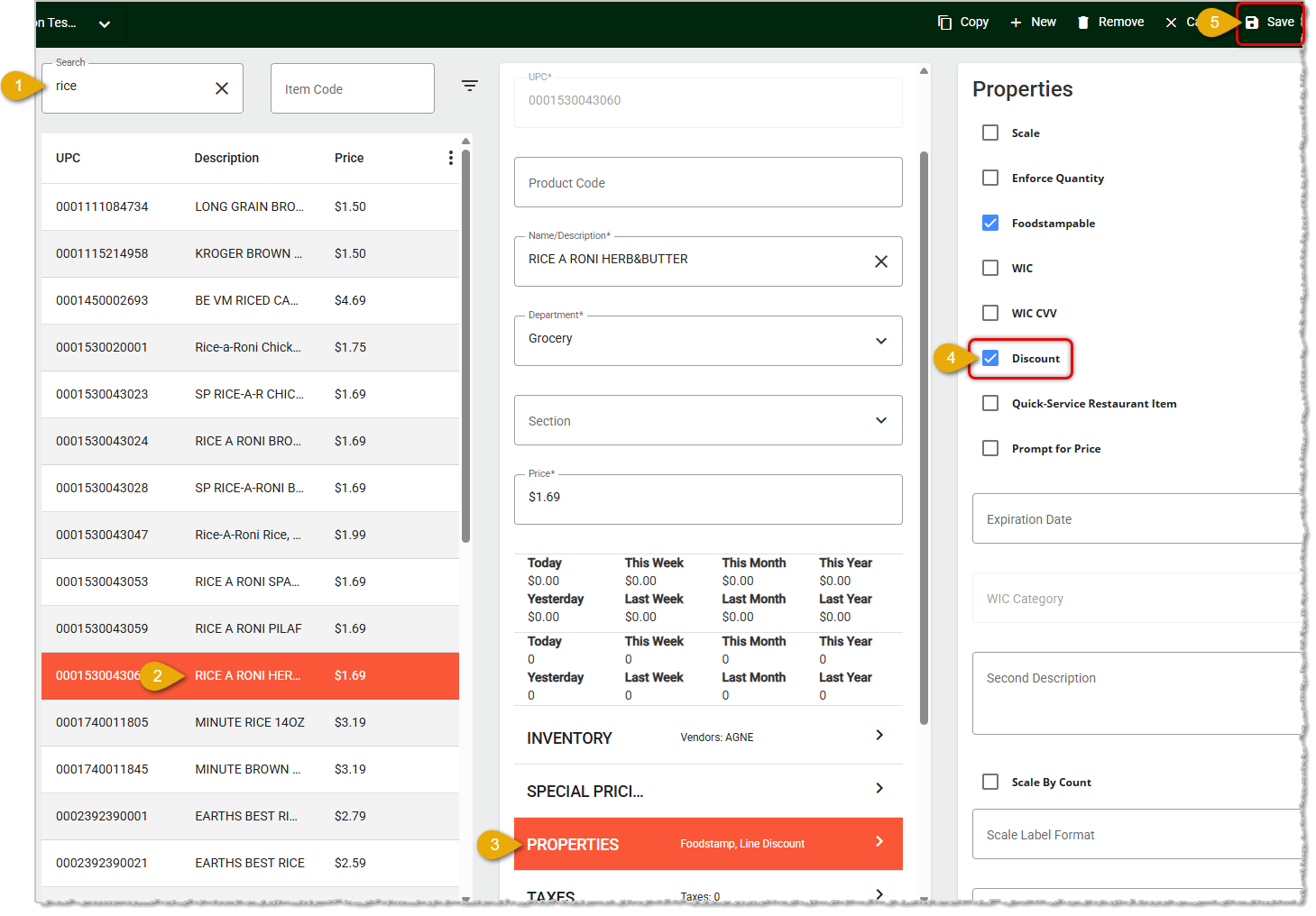Click the Price field showing $1.69
Image resolution: width=1316 pixels, height=916 pixels.
[708, 499]
